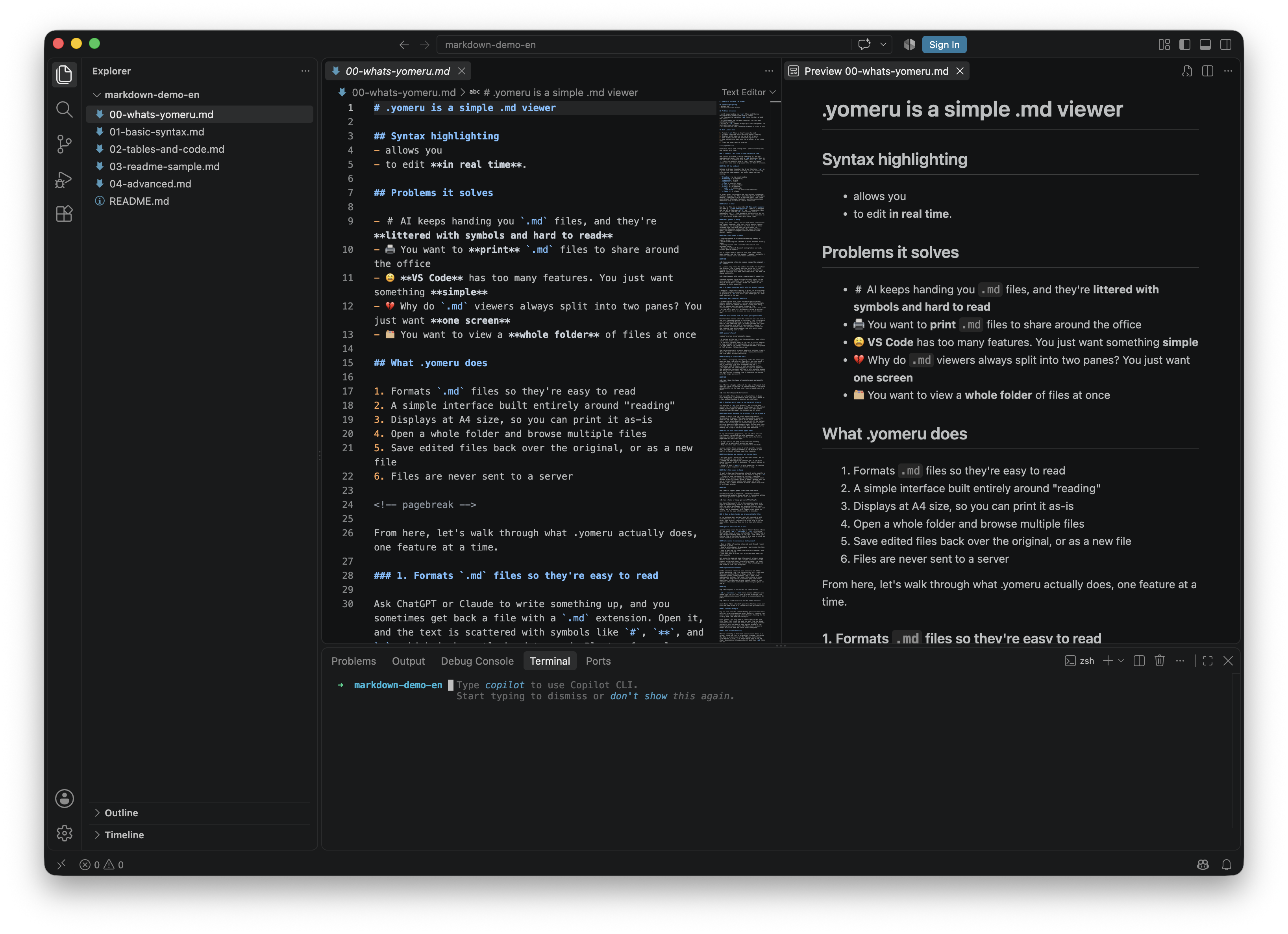Open Explorer views and more actions menu

point(305,71)
